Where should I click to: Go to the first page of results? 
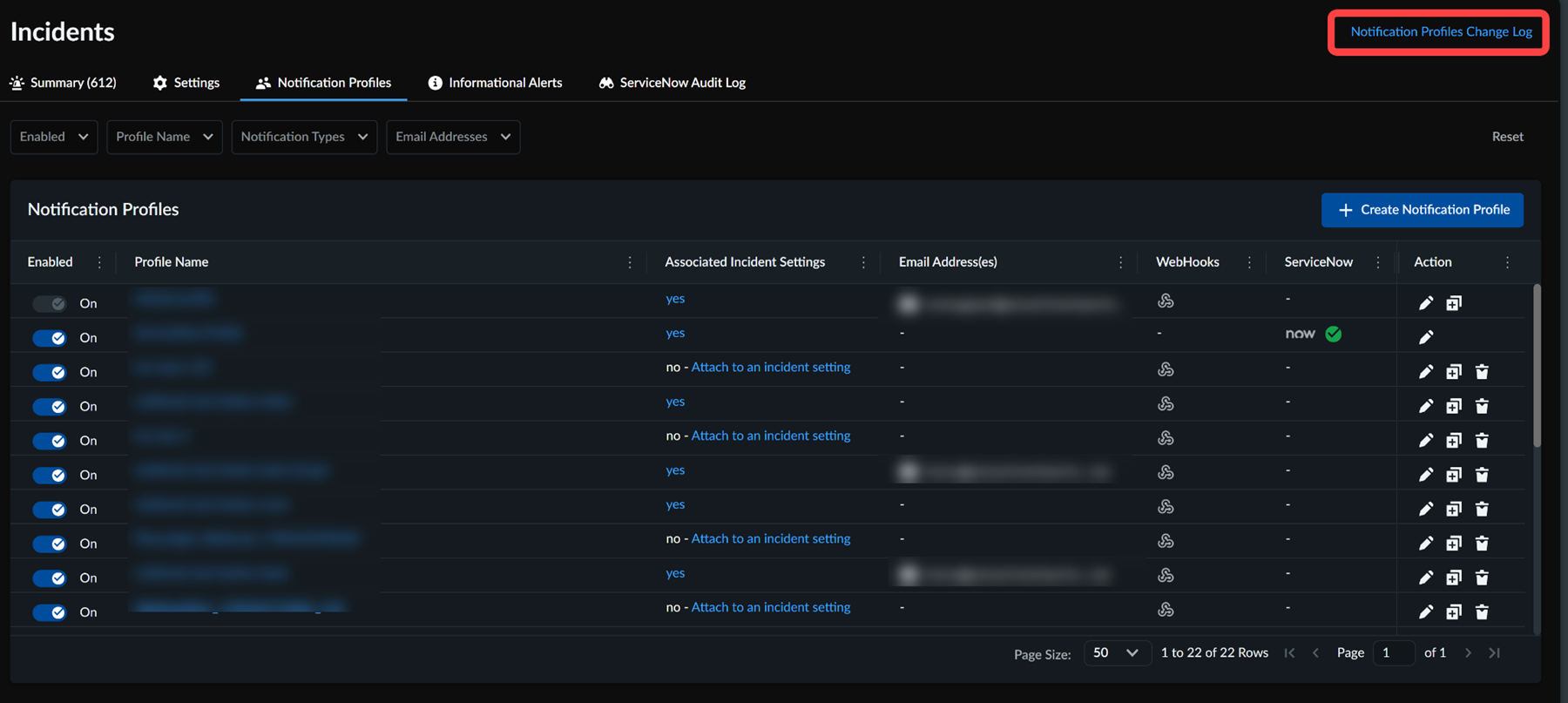pyautogui.click(x=1289, y=652)
